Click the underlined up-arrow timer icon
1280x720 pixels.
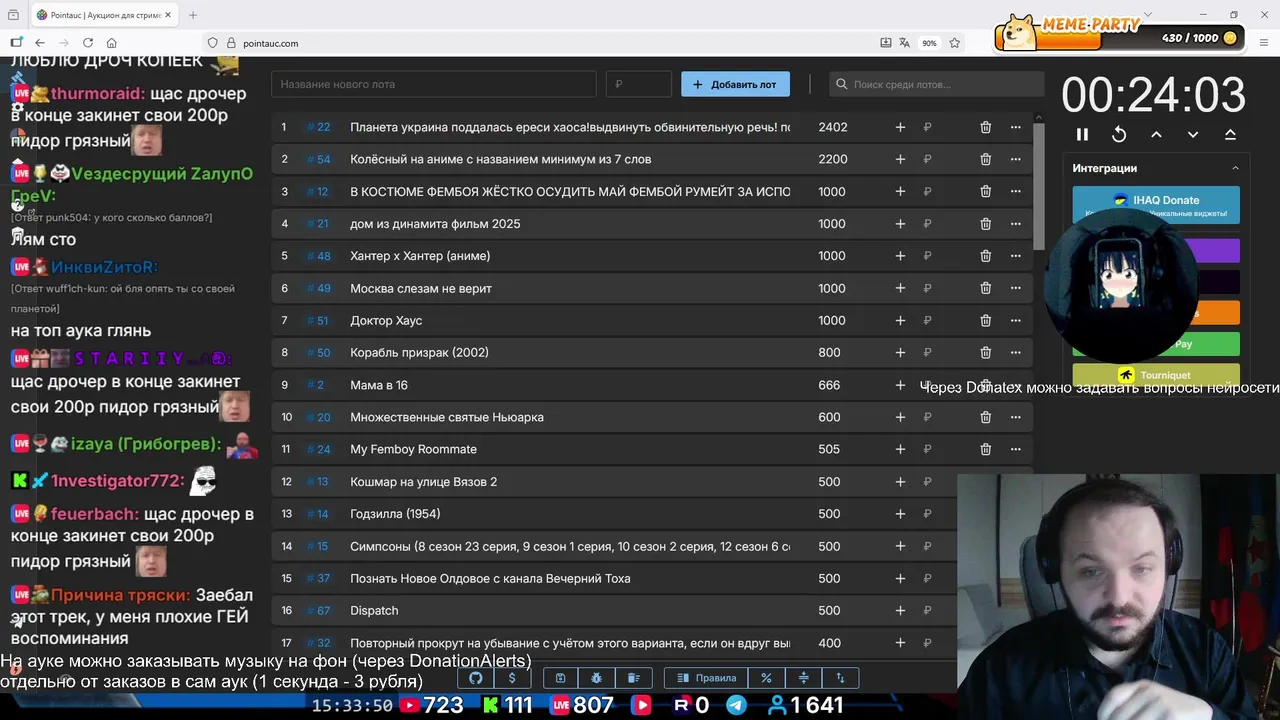[x=1230, y=134]
